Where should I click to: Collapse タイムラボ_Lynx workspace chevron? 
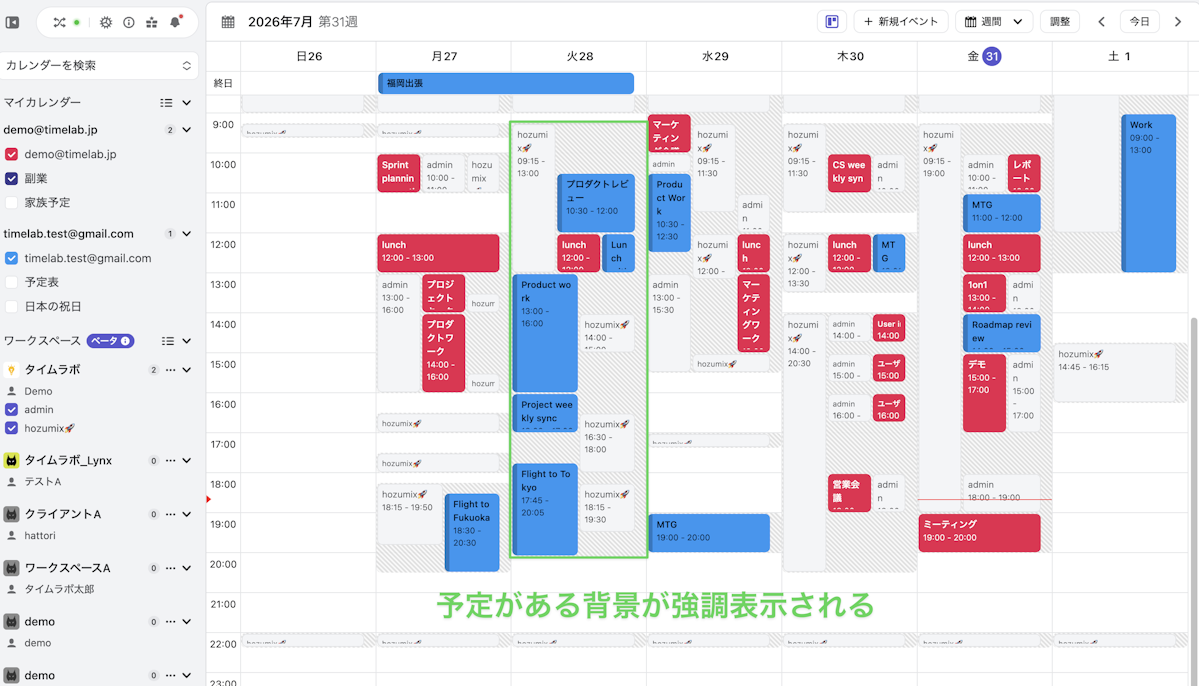tap(187, 460)
